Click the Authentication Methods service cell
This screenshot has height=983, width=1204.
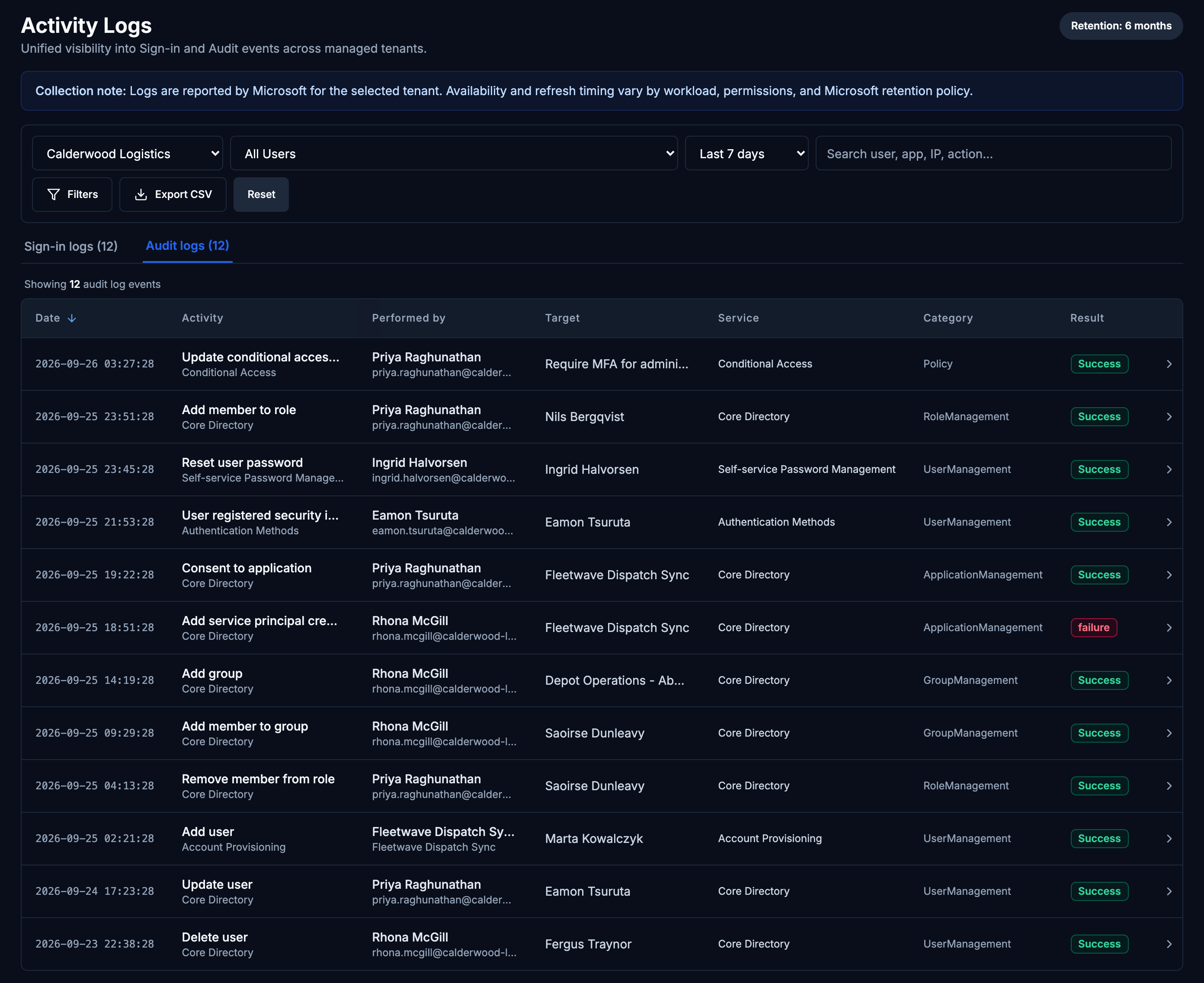pos(776,522)
